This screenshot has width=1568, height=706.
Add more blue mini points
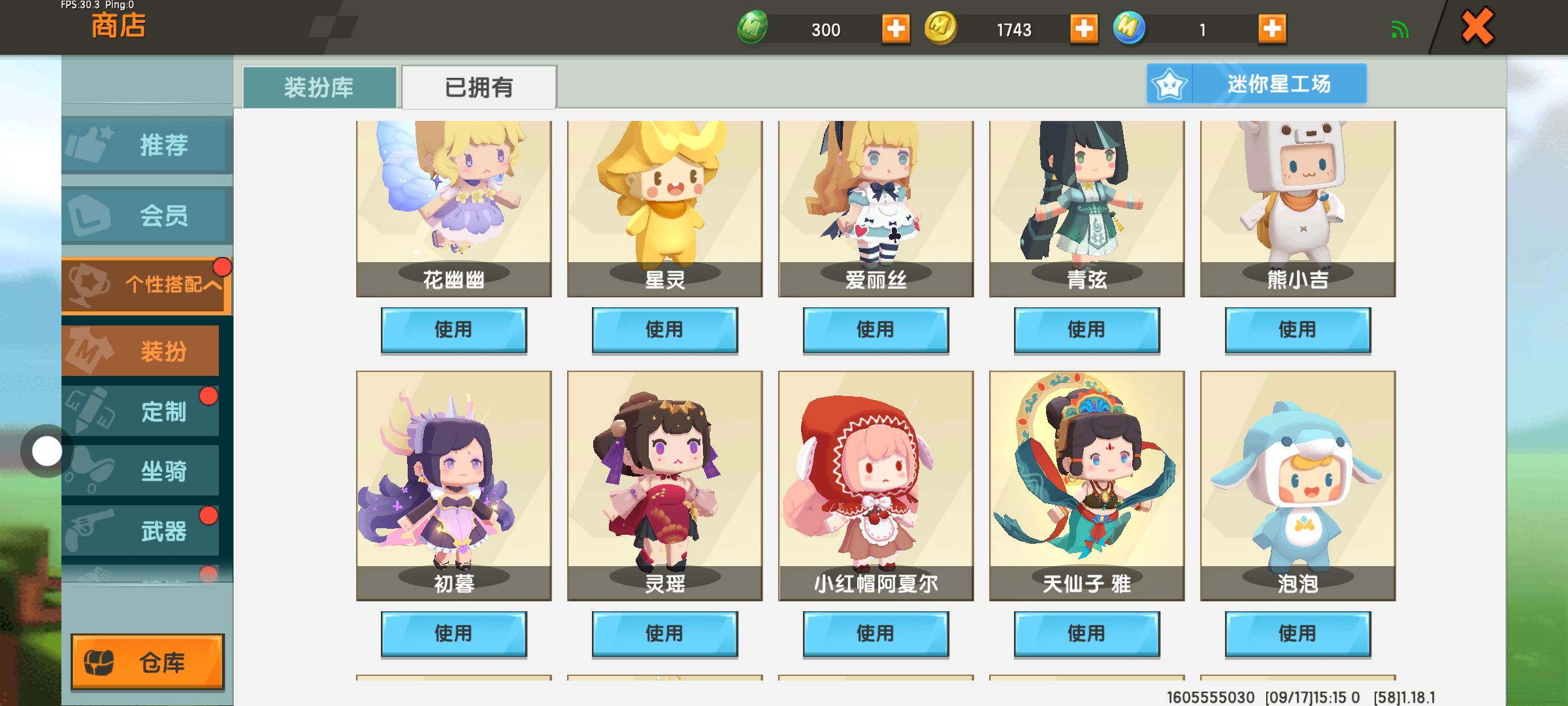(x=1272, y=29)
